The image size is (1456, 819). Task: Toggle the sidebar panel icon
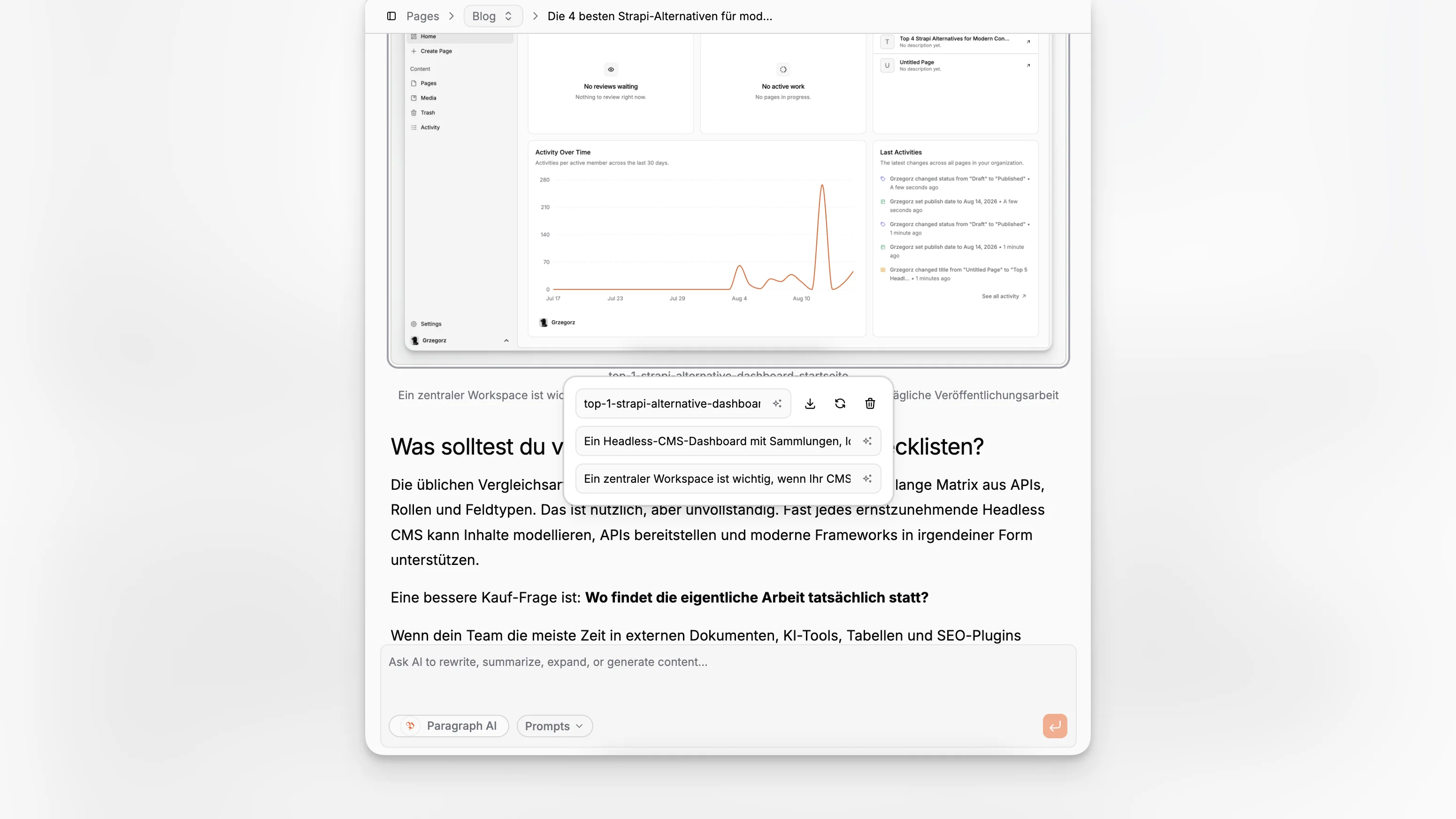coord(391,16)
